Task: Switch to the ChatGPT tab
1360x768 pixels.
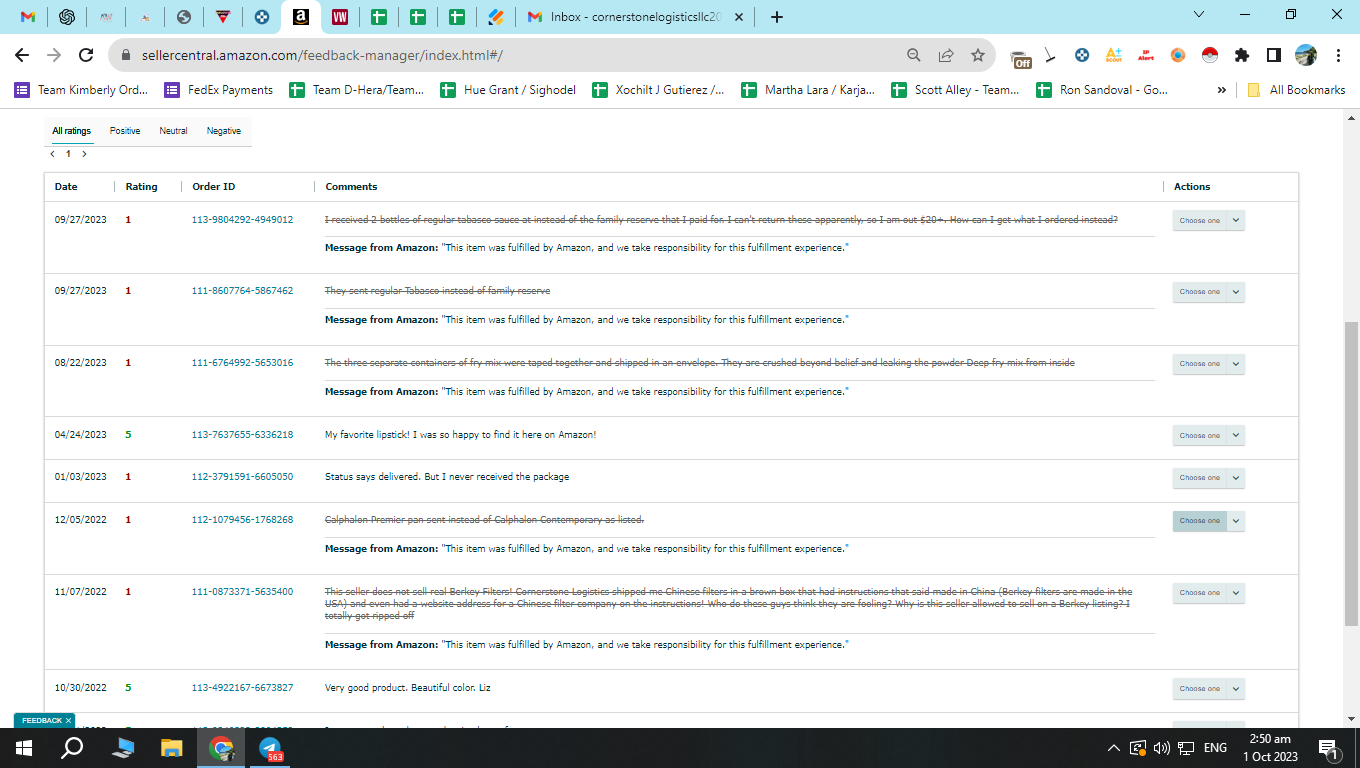Action: (x=67, y=17)
